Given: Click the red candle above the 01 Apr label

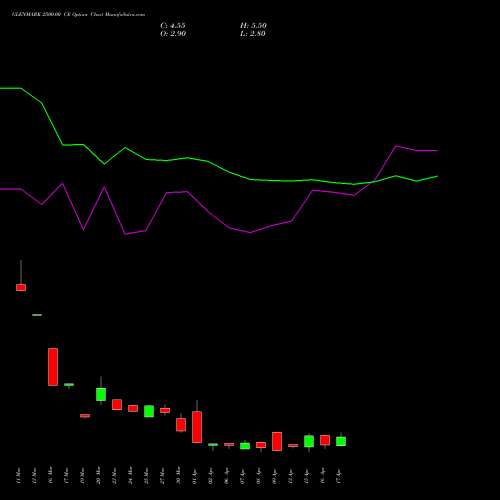Looking at the screenshot, I should pyautogui.click(x=197, y=427).
